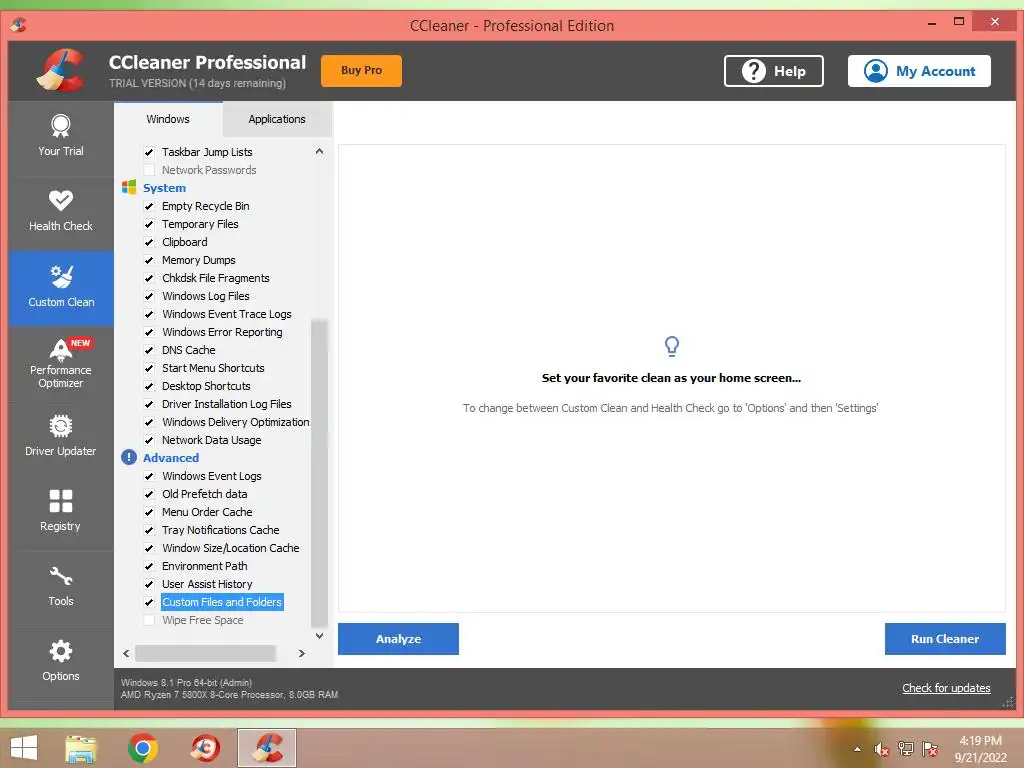The image size is (1024, 768).
Task: Enable Network Passwords checkbox
Action: pos(149,170)
